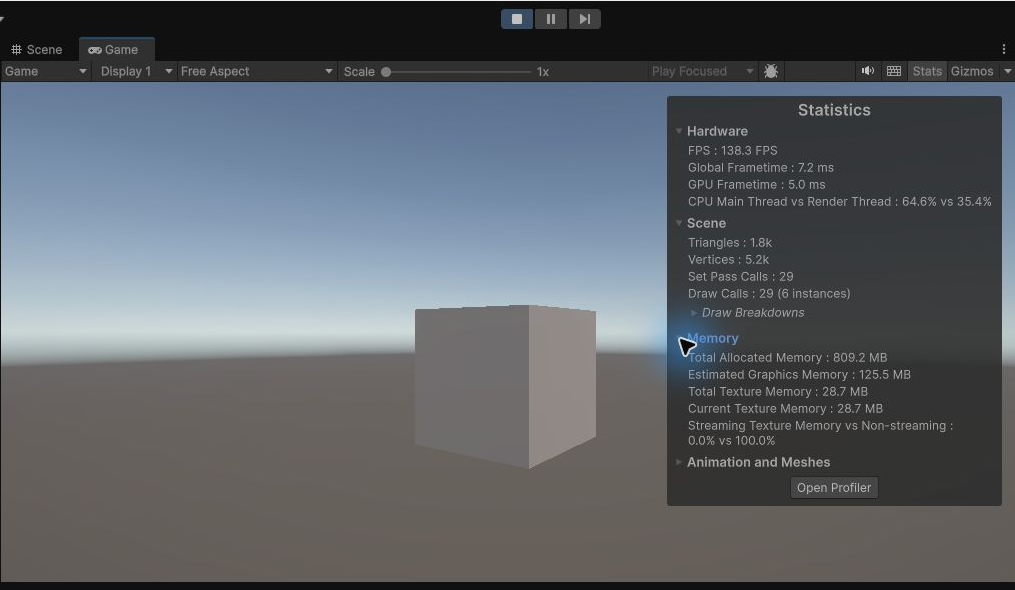The width and height of the screenshot is (1015, 590).
Task: Open the Free Aspect resolution dropdown
Action: click(x=257, y=71)
